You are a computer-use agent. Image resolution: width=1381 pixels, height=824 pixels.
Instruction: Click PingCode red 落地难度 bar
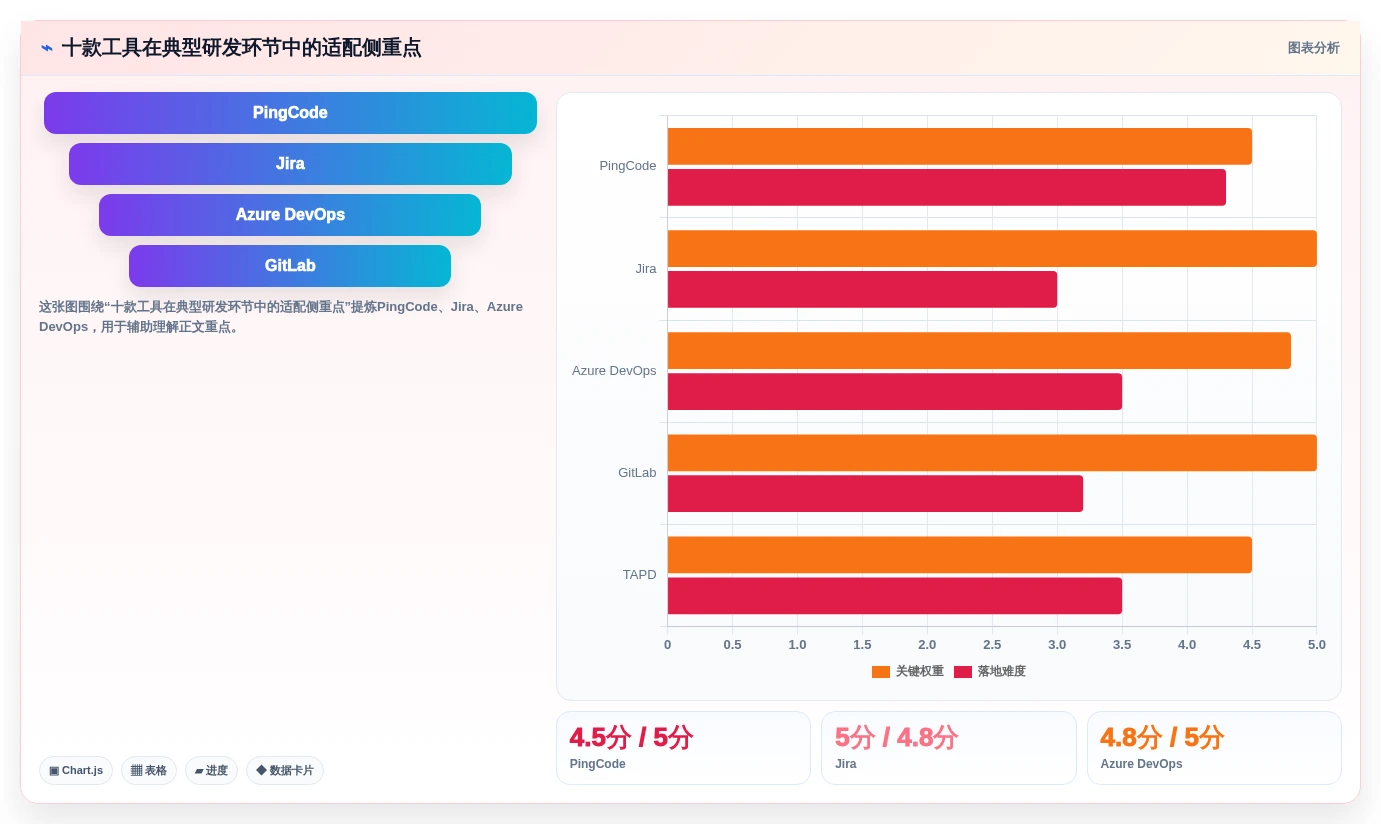click(x=947, y=187)
